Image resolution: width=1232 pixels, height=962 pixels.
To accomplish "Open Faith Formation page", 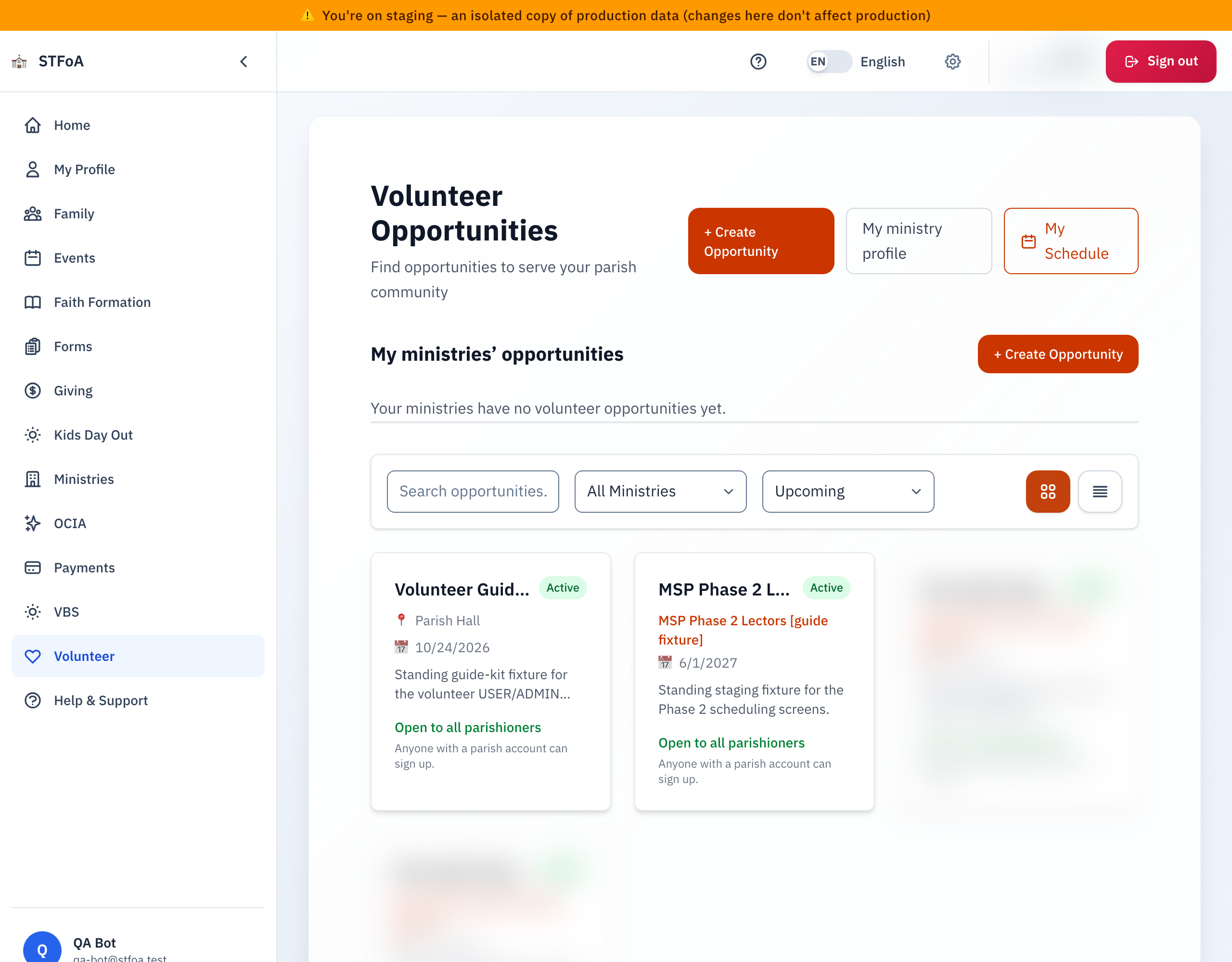I will point(138,302).
